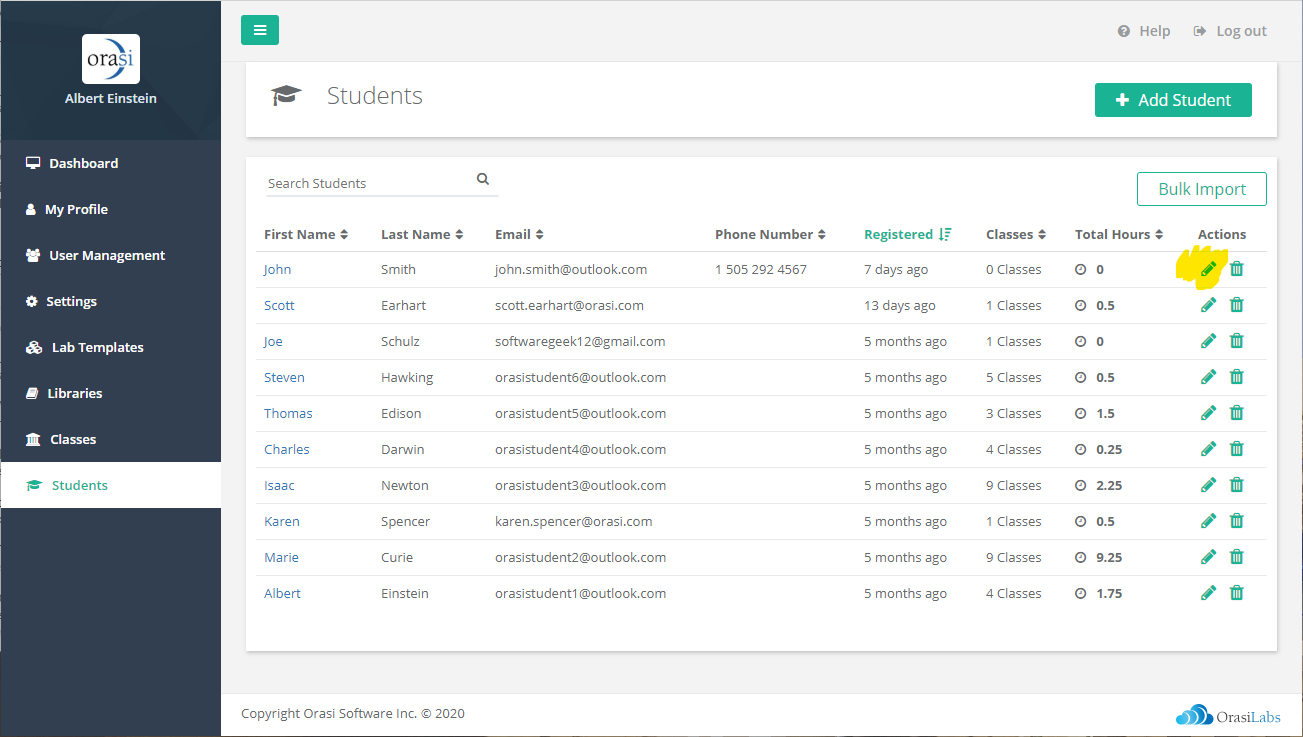Edit Charles Darwin with pencil icon
This screenshot has width=1303, height=737.
(1209, 449)
